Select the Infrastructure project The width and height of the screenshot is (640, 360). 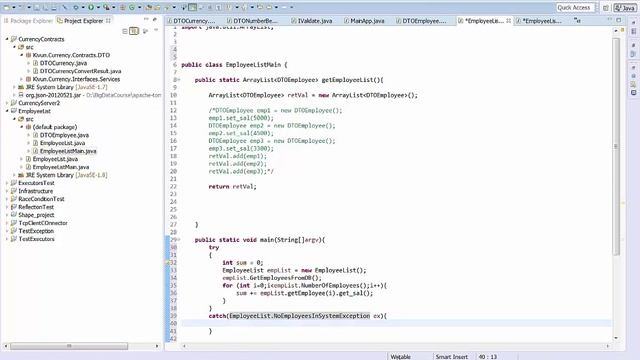point(36,191)
